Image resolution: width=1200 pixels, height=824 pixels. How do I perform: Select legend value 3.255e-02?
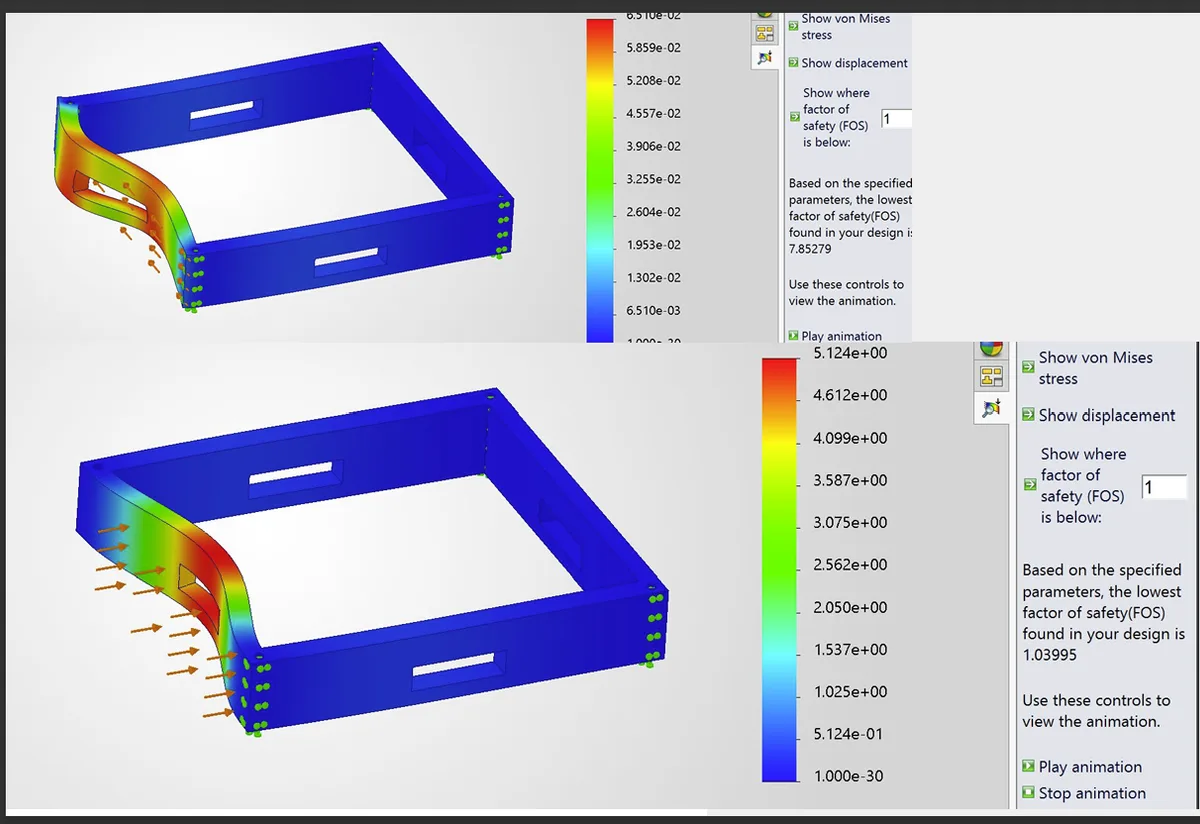pos(653,179)
